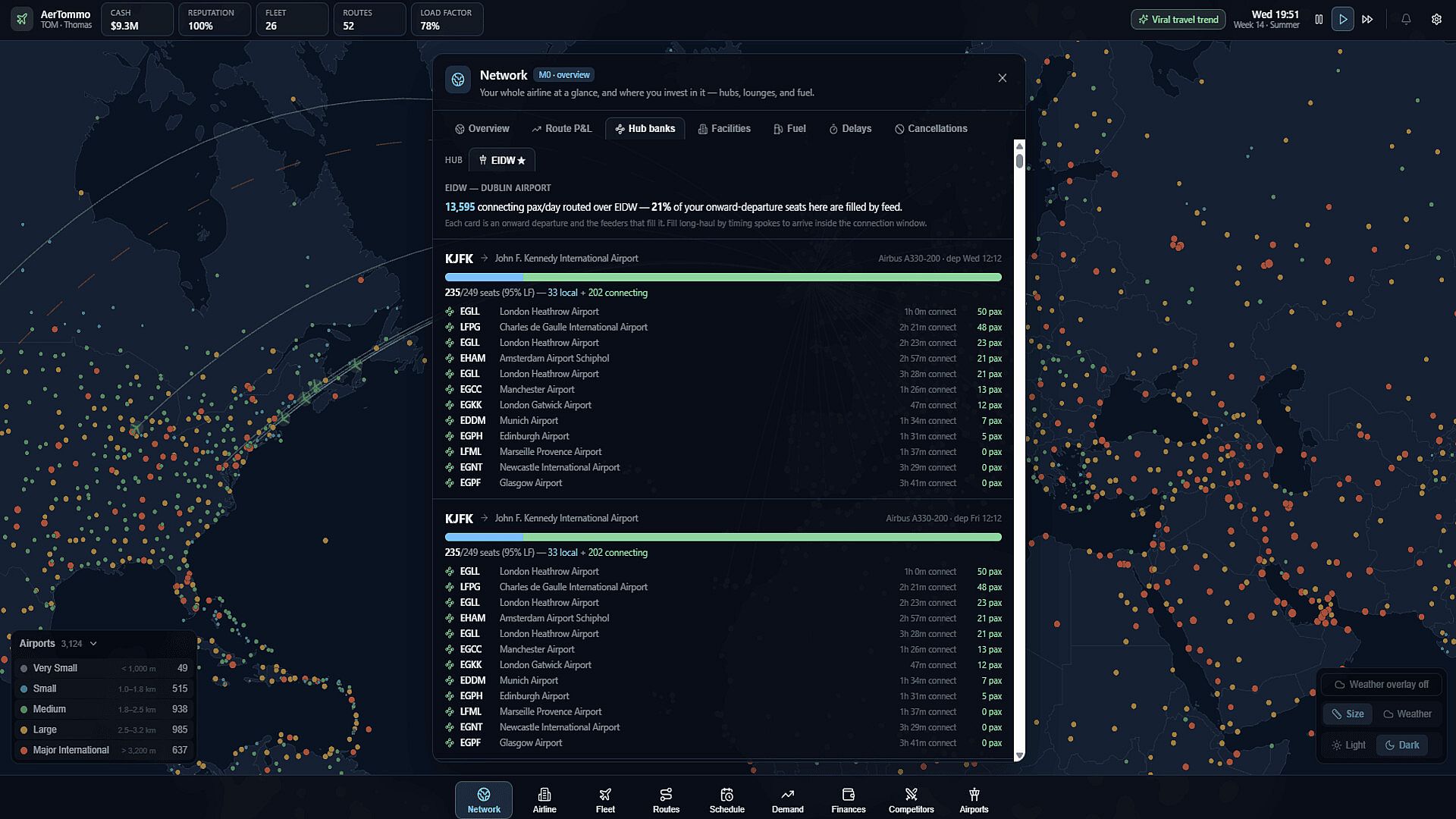Switch map mode to Weather
Screen dimensions: 1456x819
(x=1407, y=714)
